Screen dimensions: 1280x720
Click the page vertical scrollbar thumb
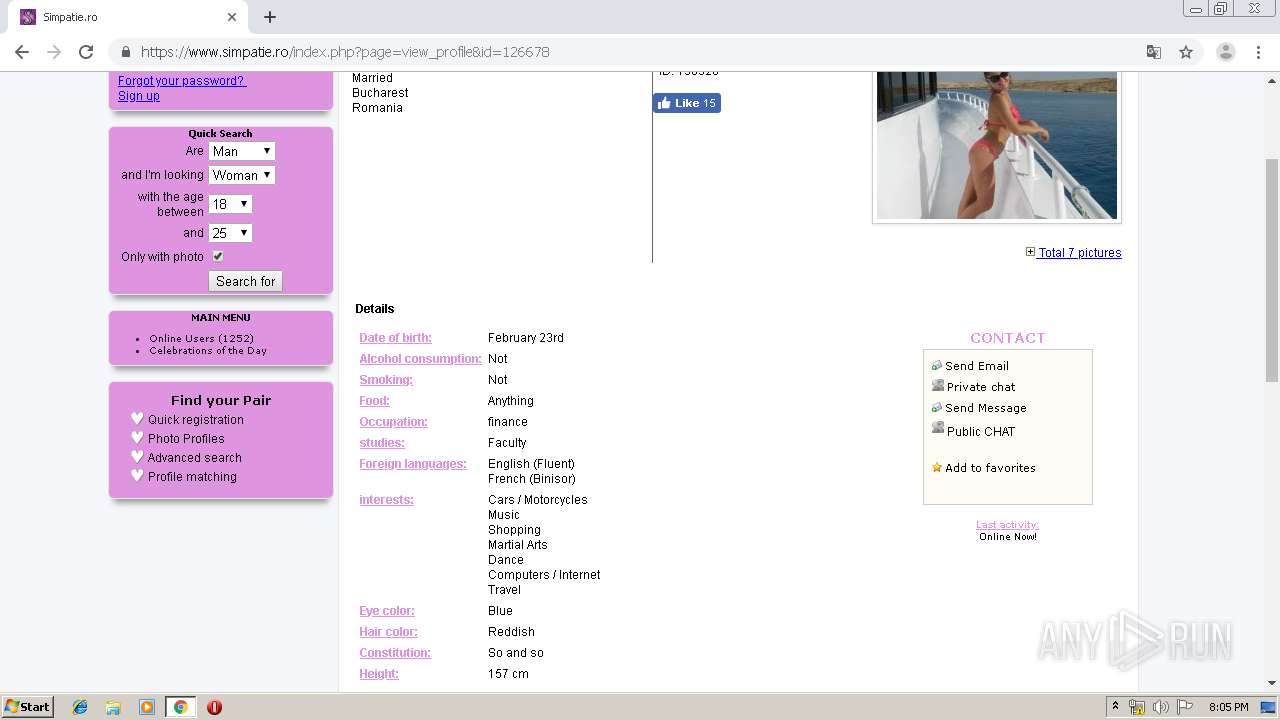pyautogui.click(x=1272, y=270)
